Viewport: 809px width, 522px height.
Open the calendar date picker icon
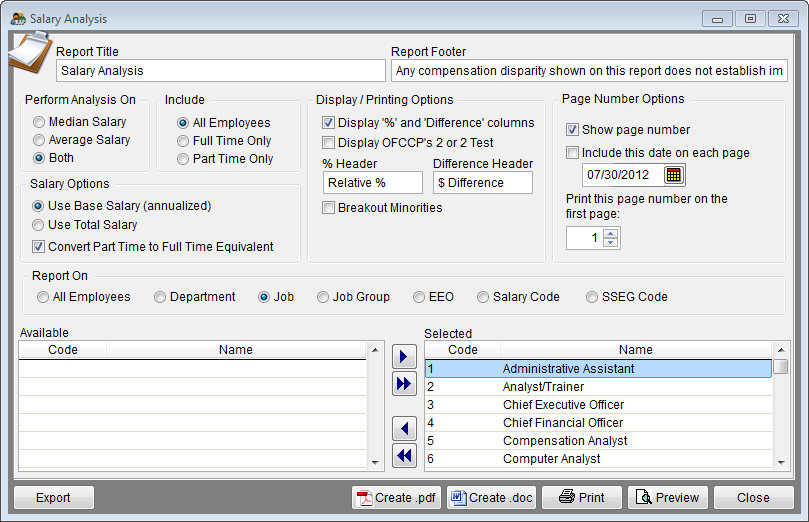coord(673,175)
